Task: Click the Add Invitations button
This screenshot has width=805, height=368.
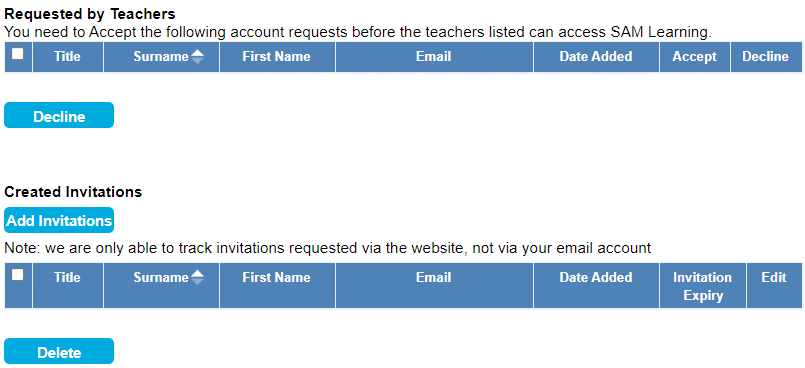Action: [59, 220]
